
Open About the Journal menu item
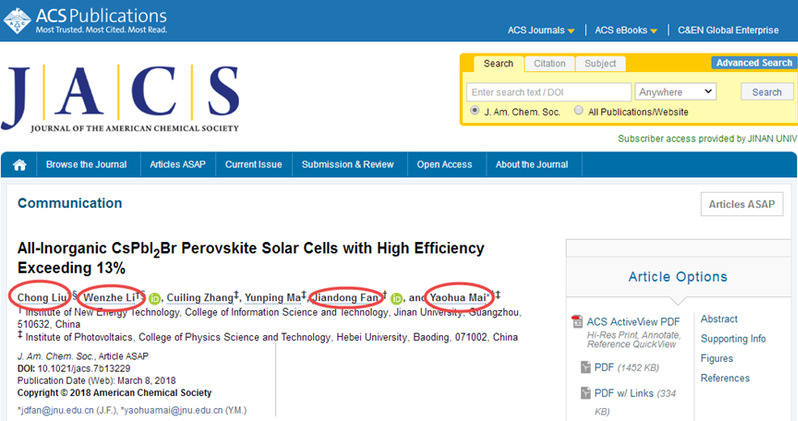[x=532, y=164]
